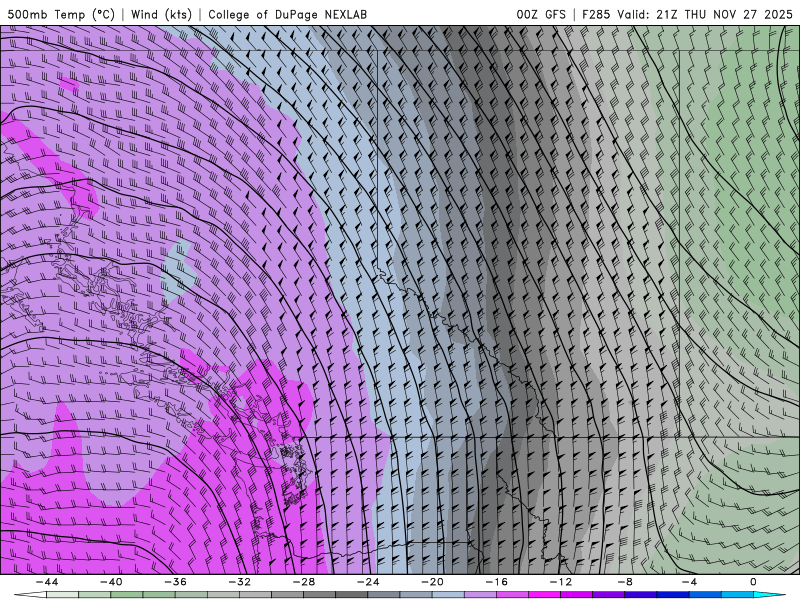Click the -4 color bar label
This screenshot has width=800, height=600.
tap(689, 582)
